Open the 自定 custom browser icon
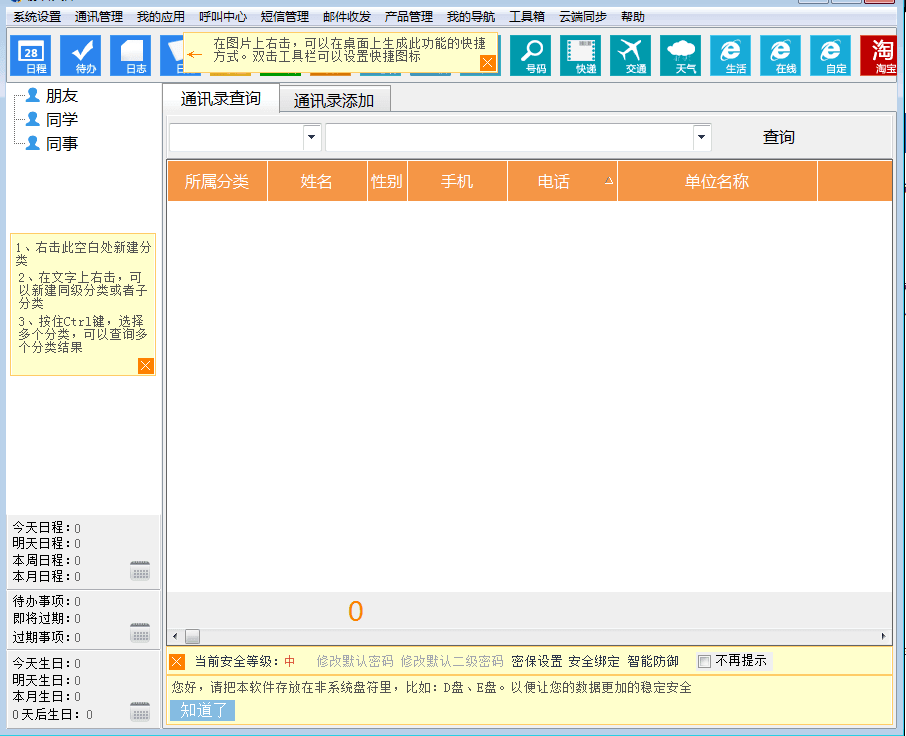906x736 pixels. (830, 55)
